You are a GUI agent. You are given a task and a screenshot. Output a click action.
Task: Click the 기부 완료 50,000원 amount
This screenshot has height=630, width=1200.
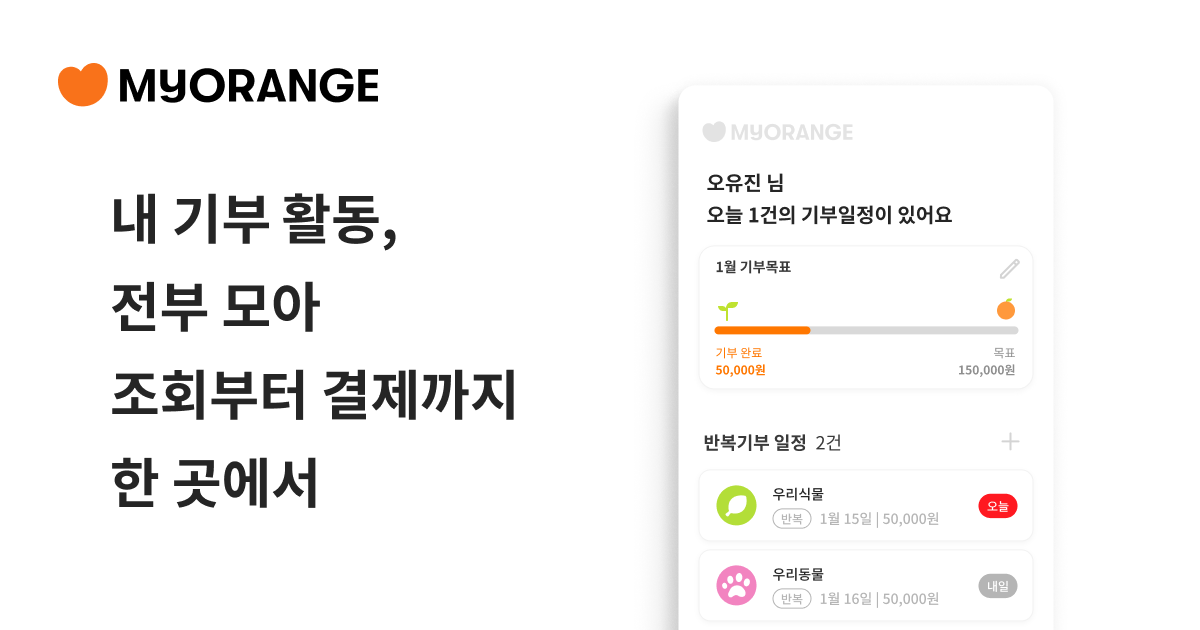[x=740, y=370]
